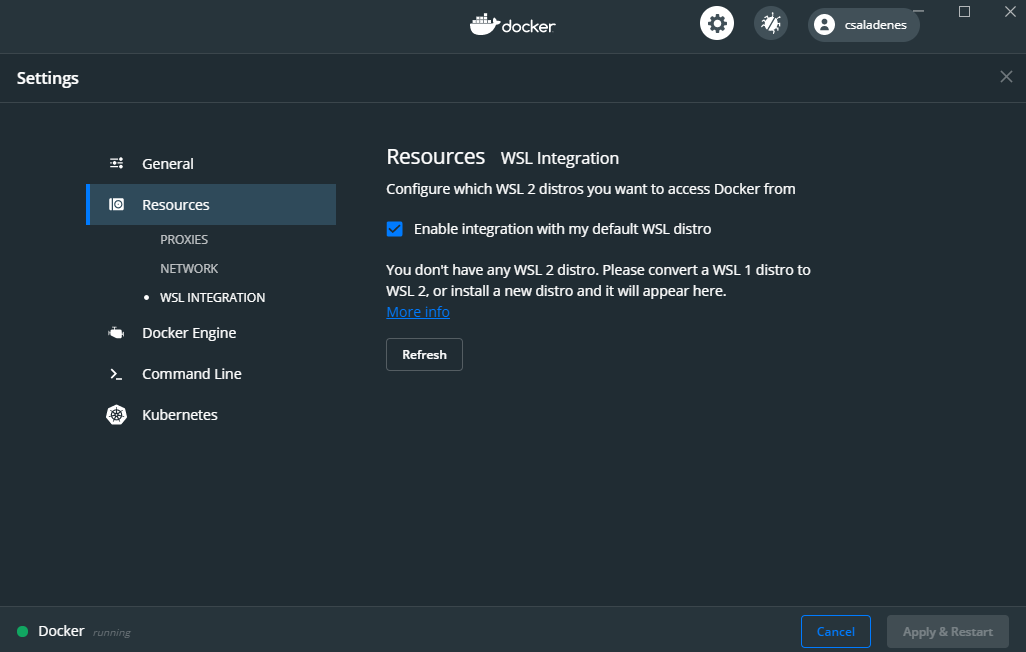Open the troubleshoot bug icon
Screen dimensions: 1026x652
coord(771,24)
